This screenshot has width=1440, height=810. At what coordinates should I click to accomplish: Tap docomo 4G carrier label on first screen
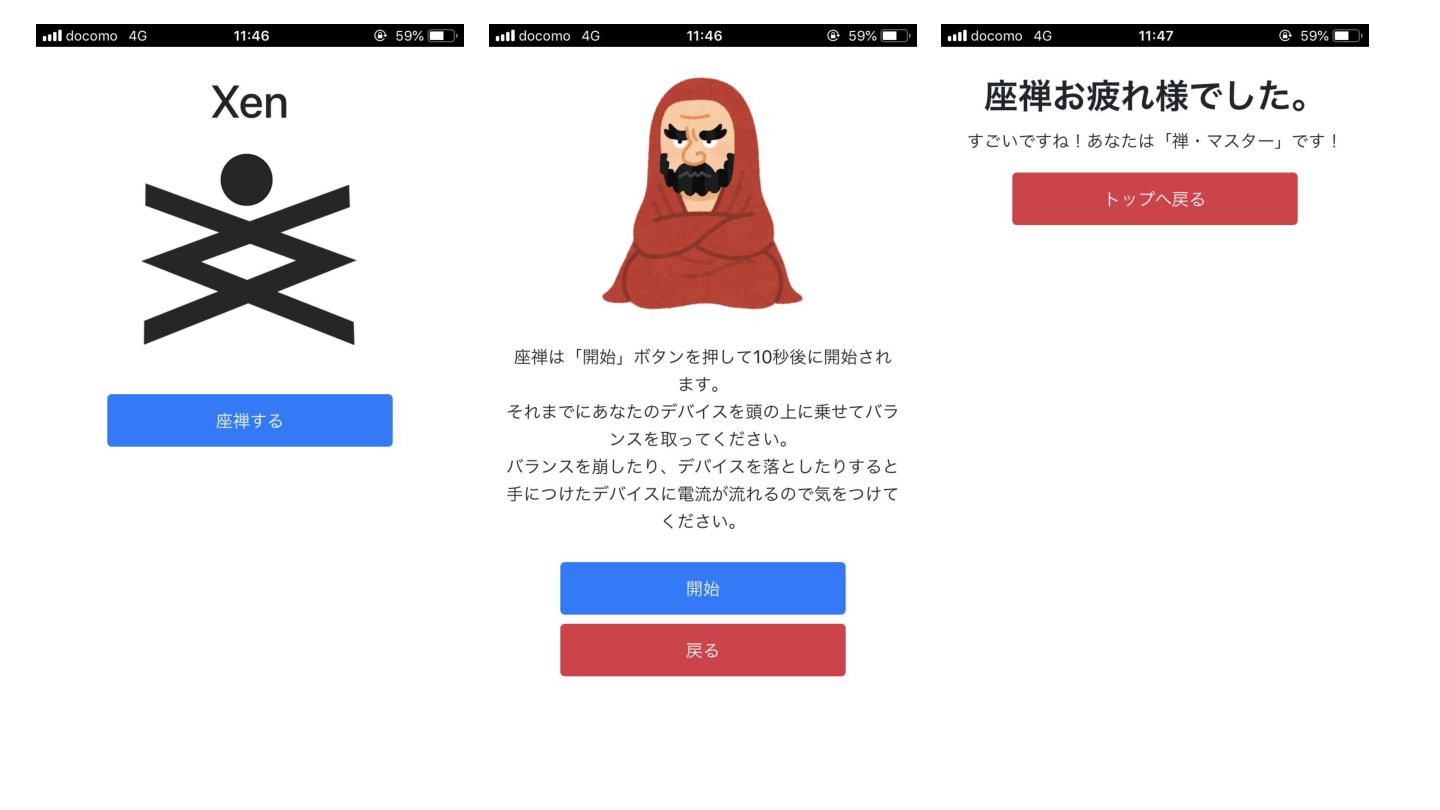(106, 36)
